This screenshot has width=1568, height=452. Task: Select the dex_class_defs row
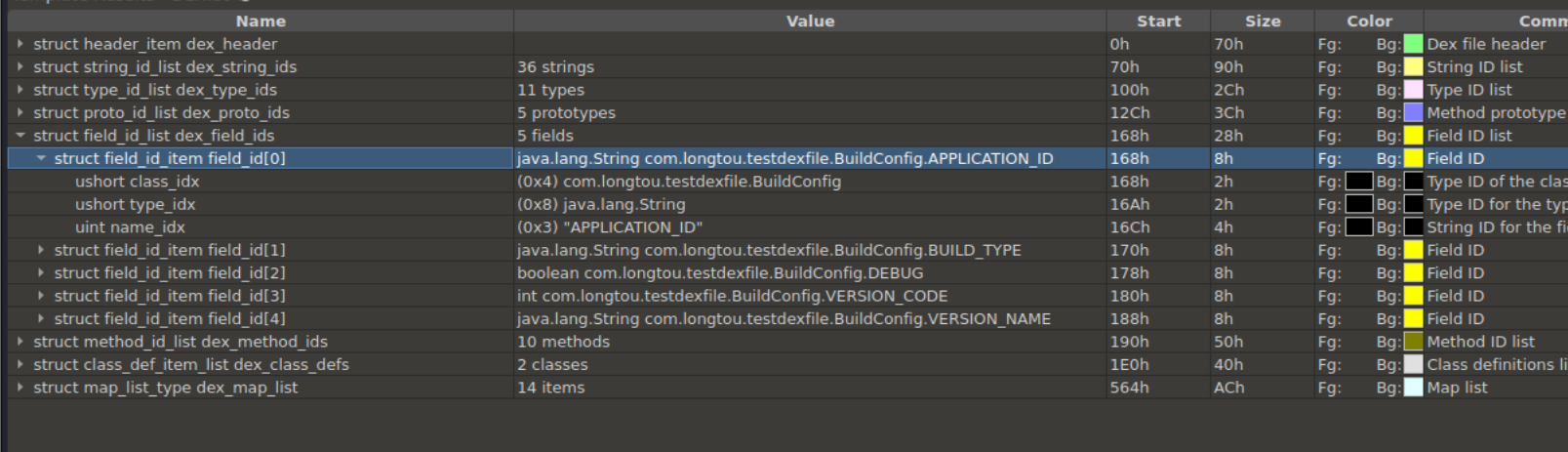pos(191,364)
